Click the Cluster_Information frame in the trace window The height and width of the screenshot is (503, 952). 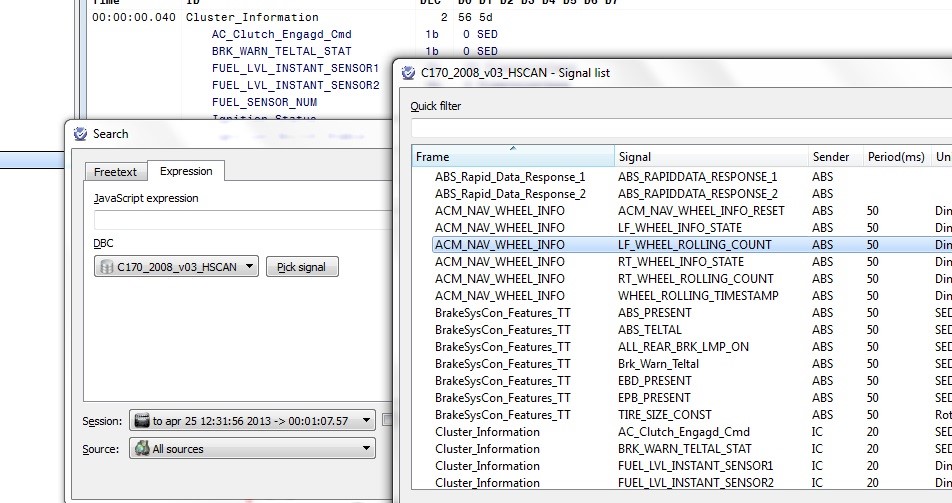coord(252,17)
